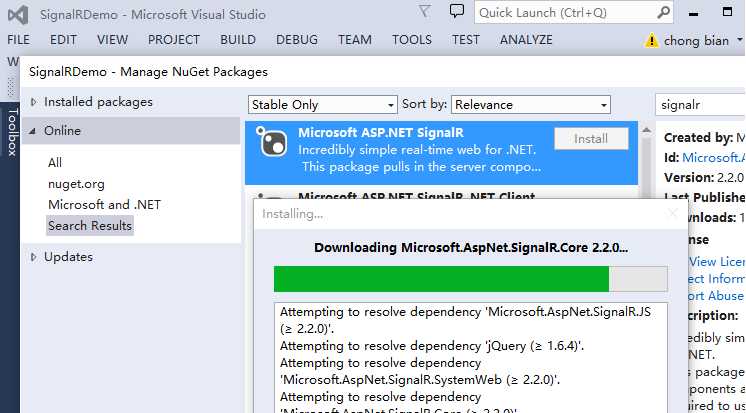Click the Install button for SignalR
746x413 pixels.
coord(591,138)
